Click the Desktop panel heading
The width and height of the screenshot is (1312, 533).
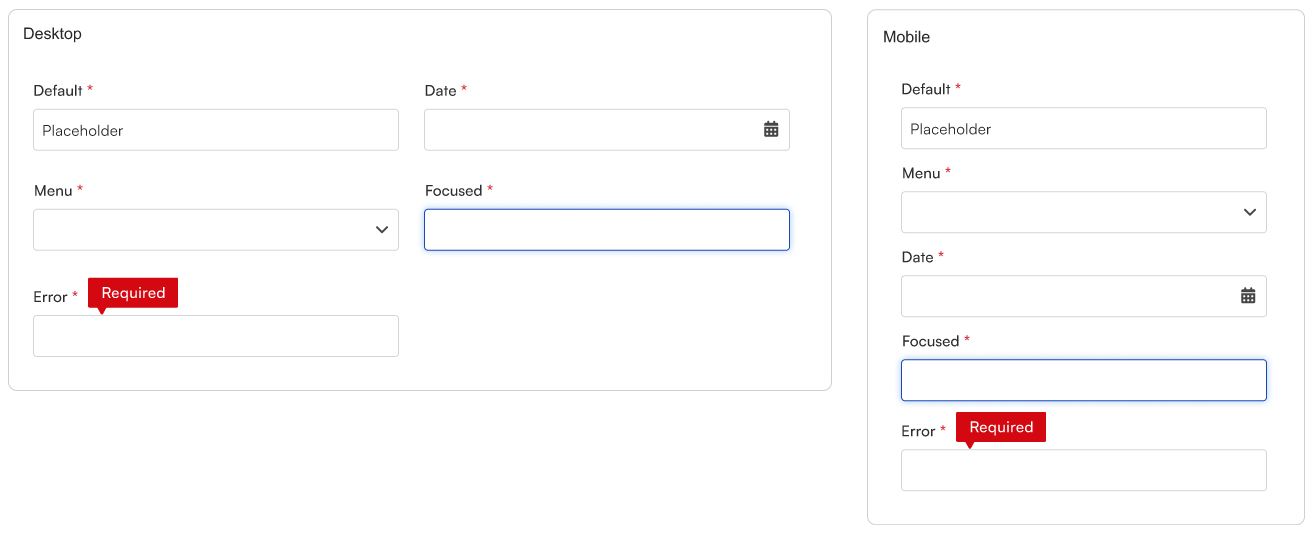click(52, 34)
